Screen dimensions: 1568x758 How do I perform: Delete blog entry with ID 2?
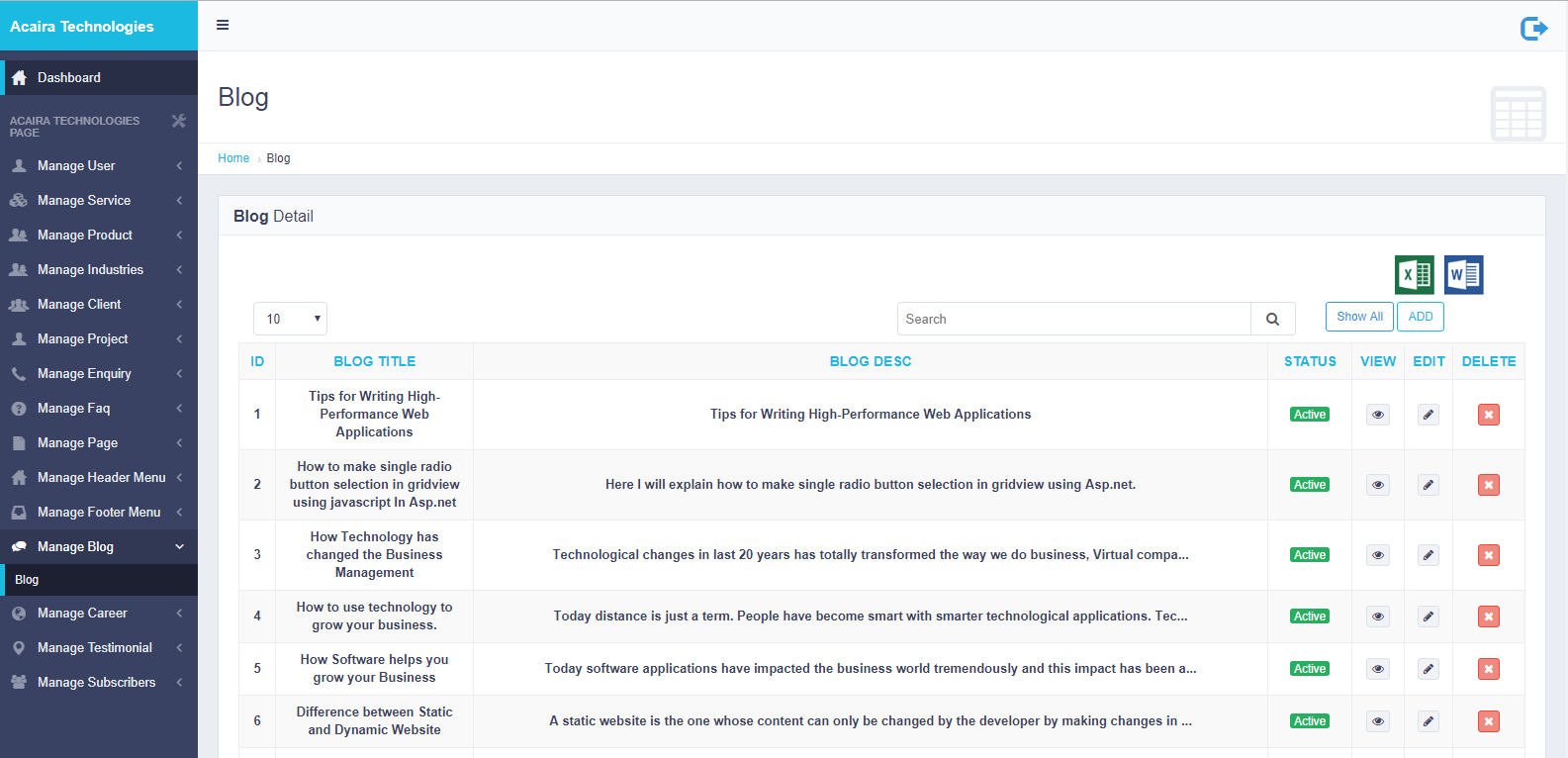tap(1488, 485)
